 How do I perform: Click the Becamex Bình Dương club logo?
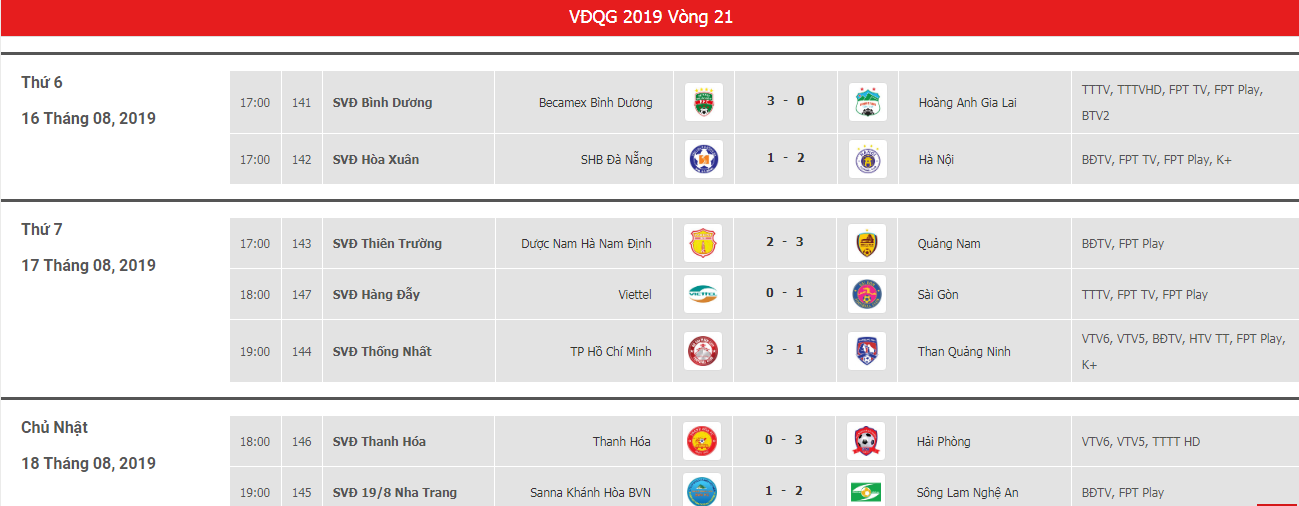tap(703, 102)
